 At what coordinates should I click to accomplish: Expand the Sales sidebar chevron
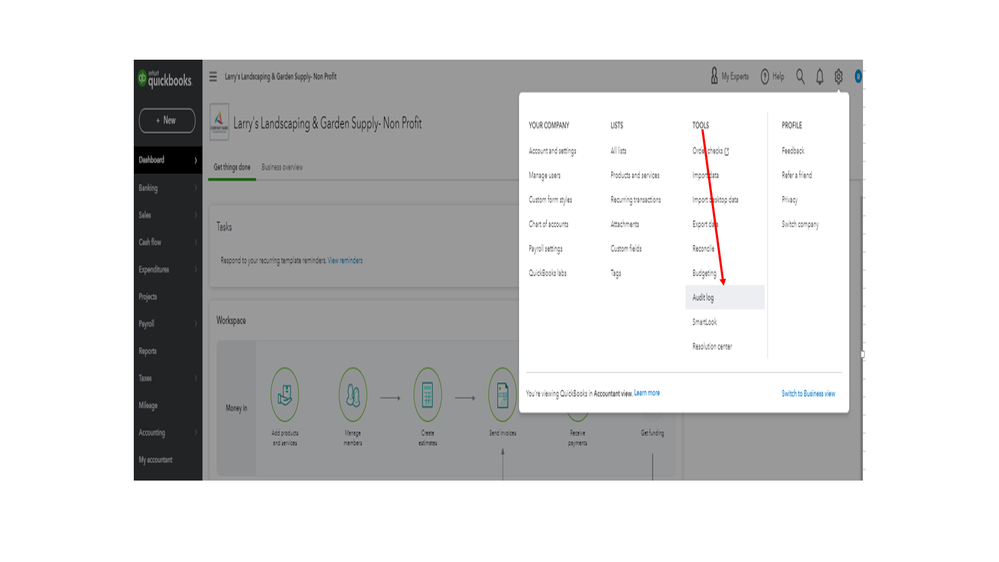point(196,215)
